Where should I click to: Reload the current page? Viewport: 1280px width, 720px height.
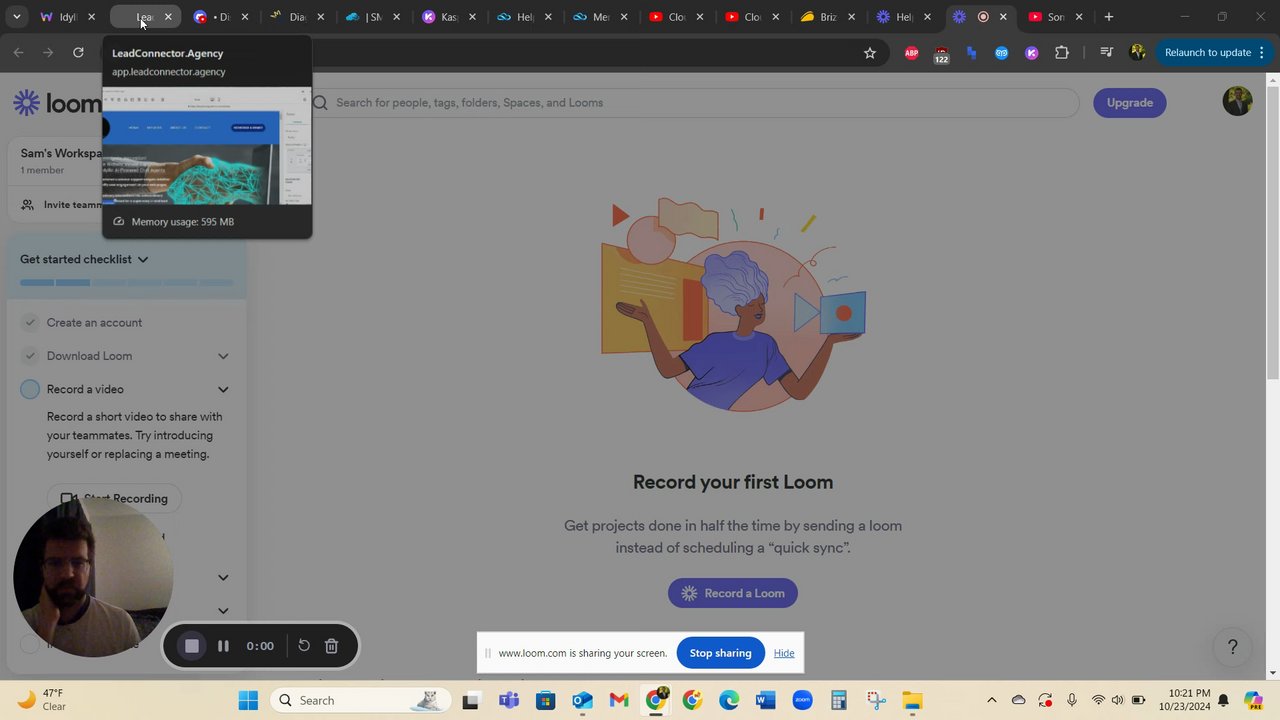point(78,53)
